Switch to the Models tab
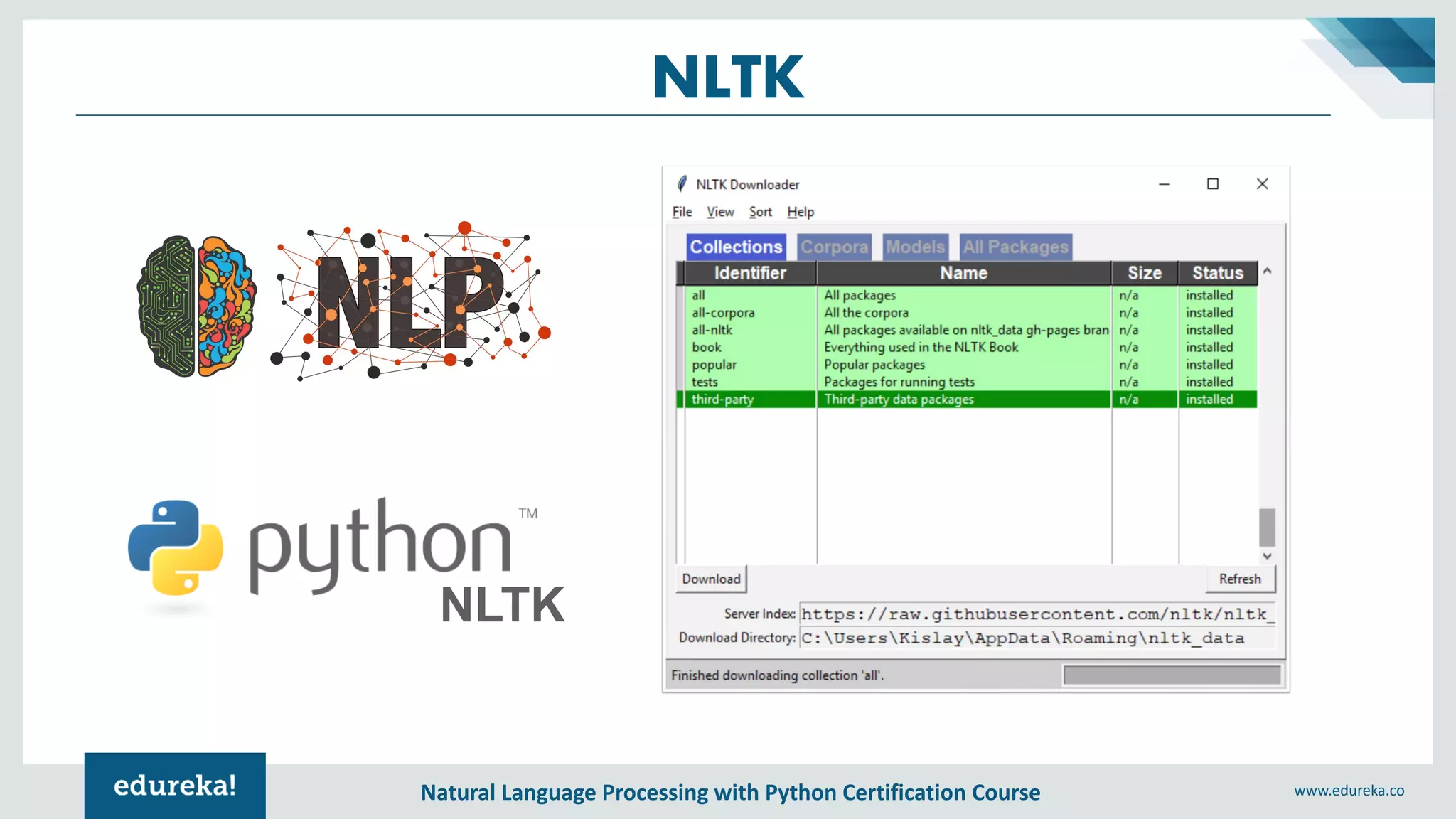This screenshot has height=819, width=1456. (x=916, y=247)
